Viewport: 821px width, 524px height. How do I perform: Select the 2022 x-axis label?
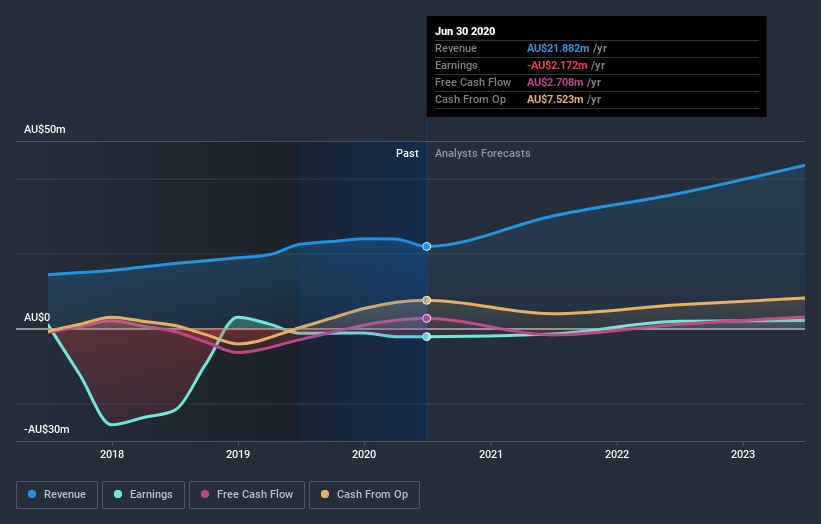pos(617,454)
